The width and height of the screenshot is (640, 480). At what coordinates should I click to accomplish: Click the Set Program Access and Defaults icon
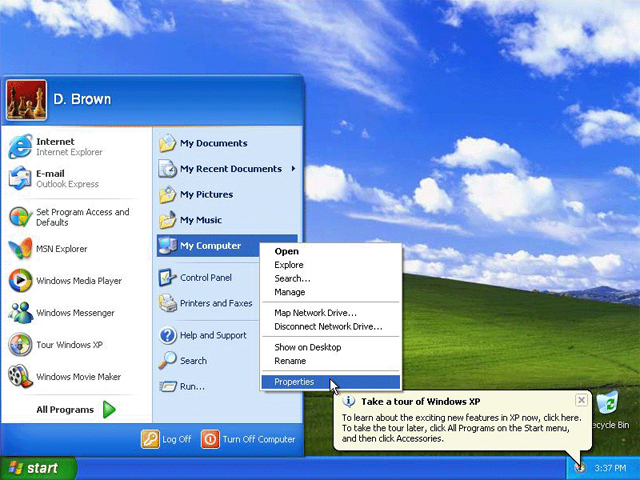pyautogui.click(x=20, y=217)
